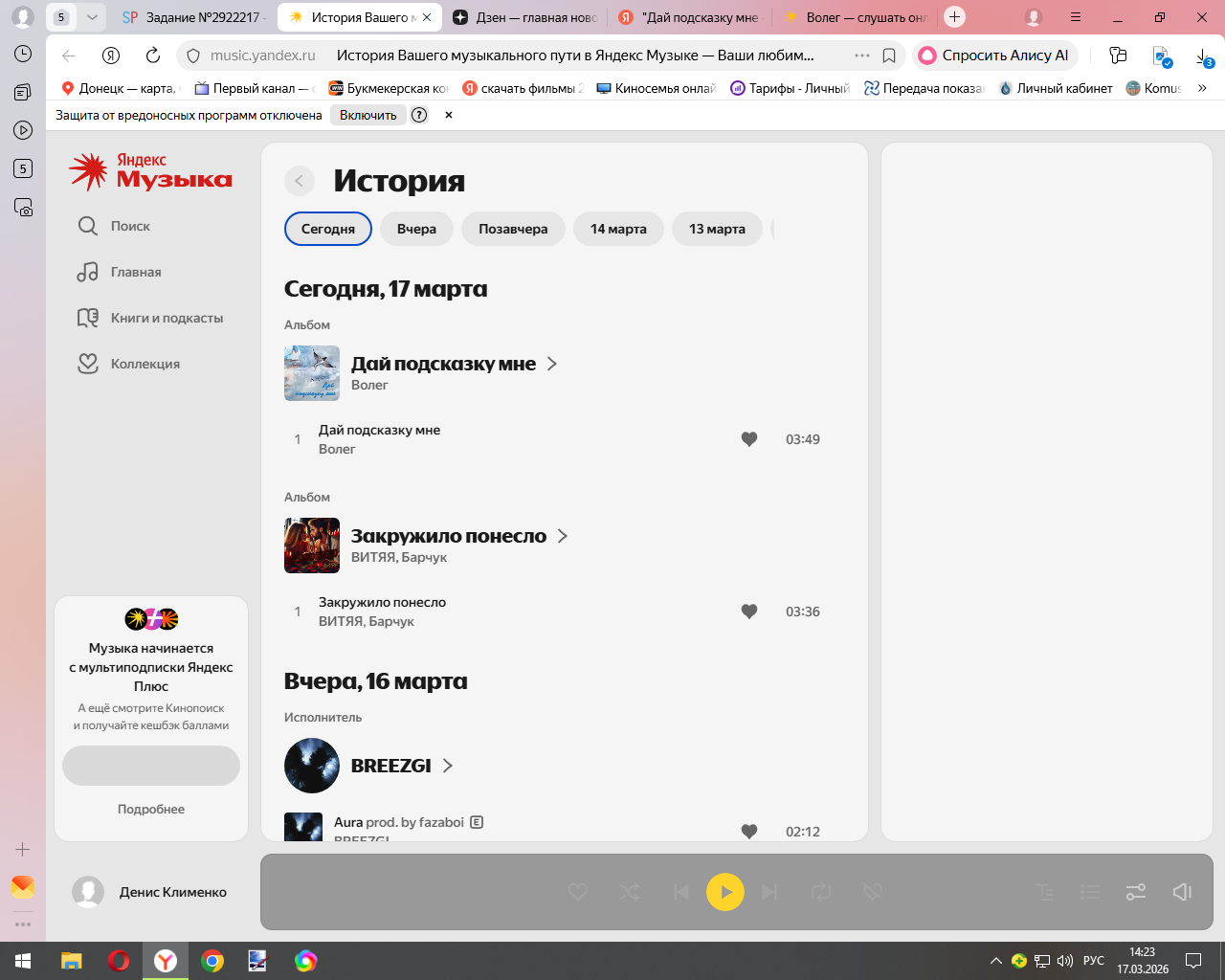Toggle dislike crossed-heart in the player bar

coord(872,892)
